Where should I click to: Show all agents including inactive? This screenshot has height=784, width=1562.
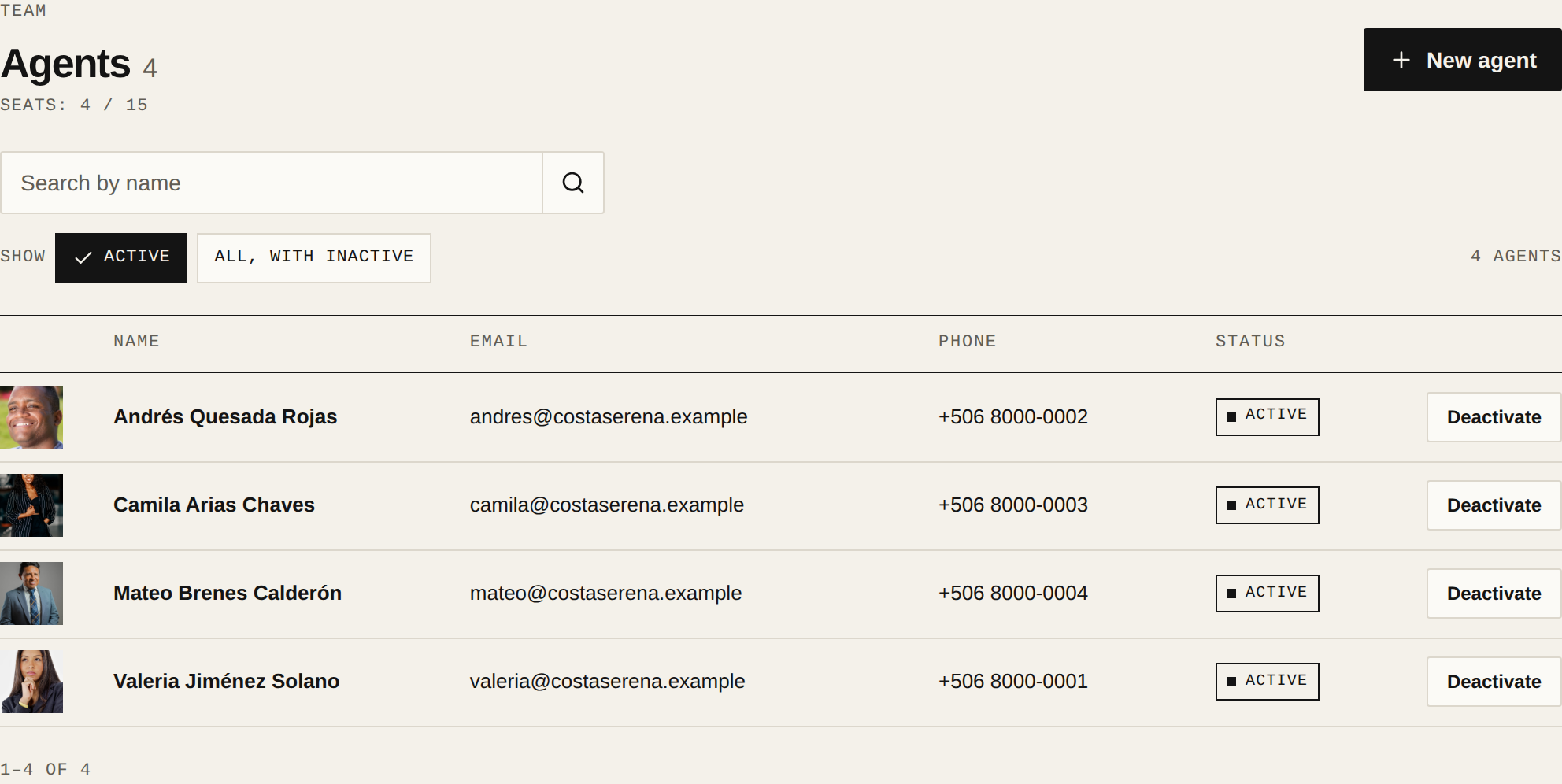pos(314,257)
